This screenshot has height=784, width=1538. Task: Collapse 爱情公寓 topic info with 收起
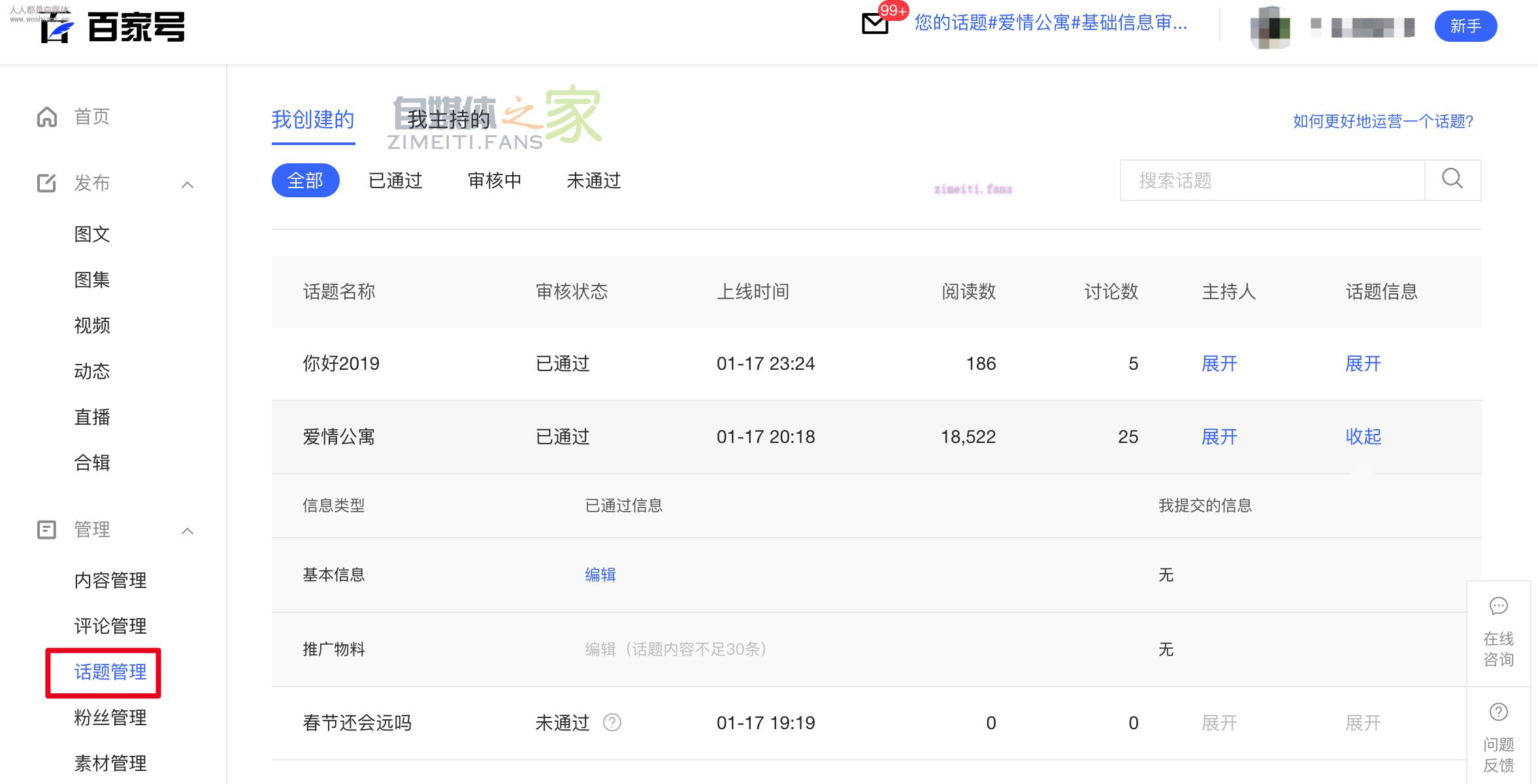coord(1363,436)
